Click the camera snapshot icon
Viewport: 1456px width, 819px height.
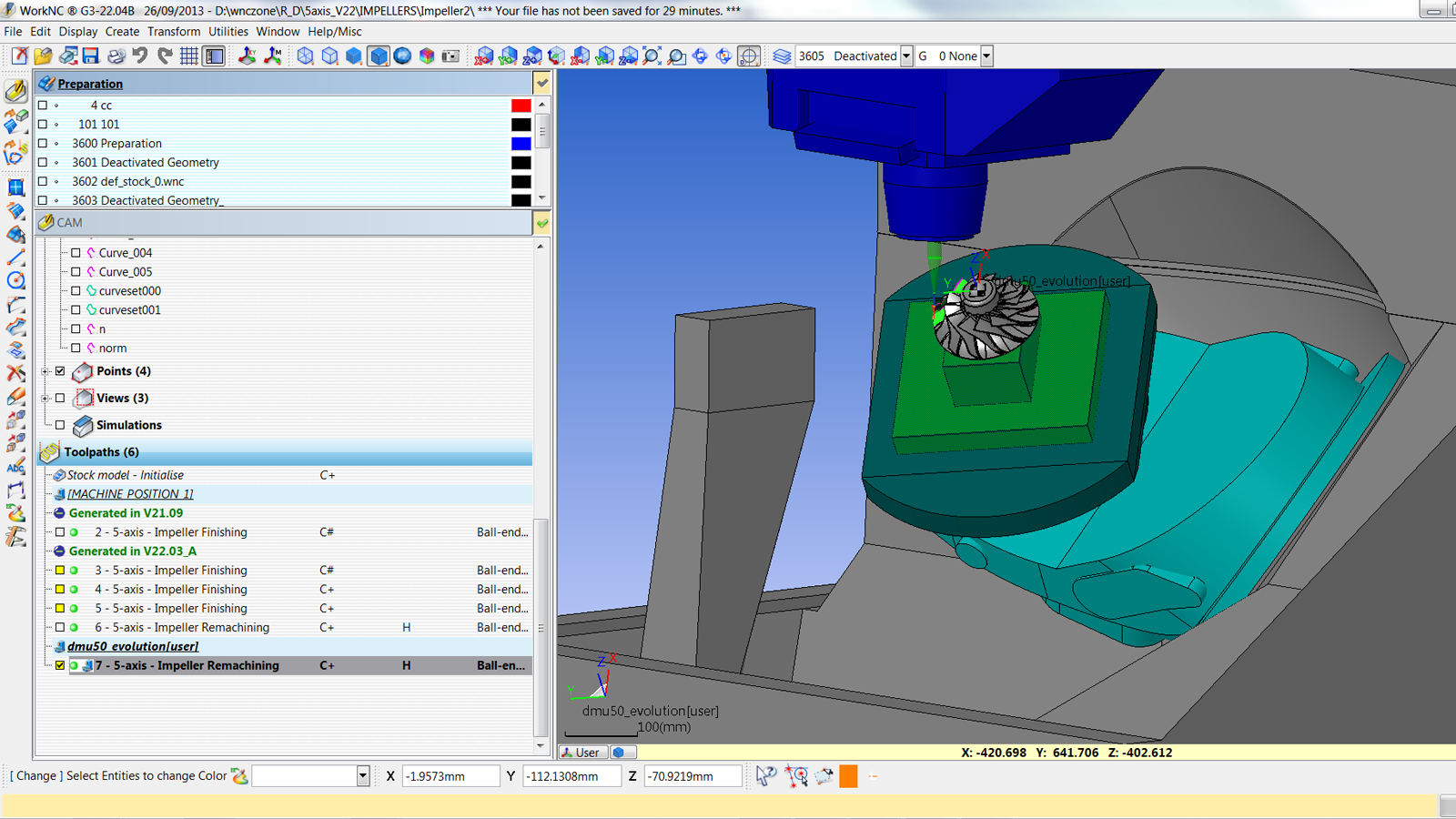450,56
